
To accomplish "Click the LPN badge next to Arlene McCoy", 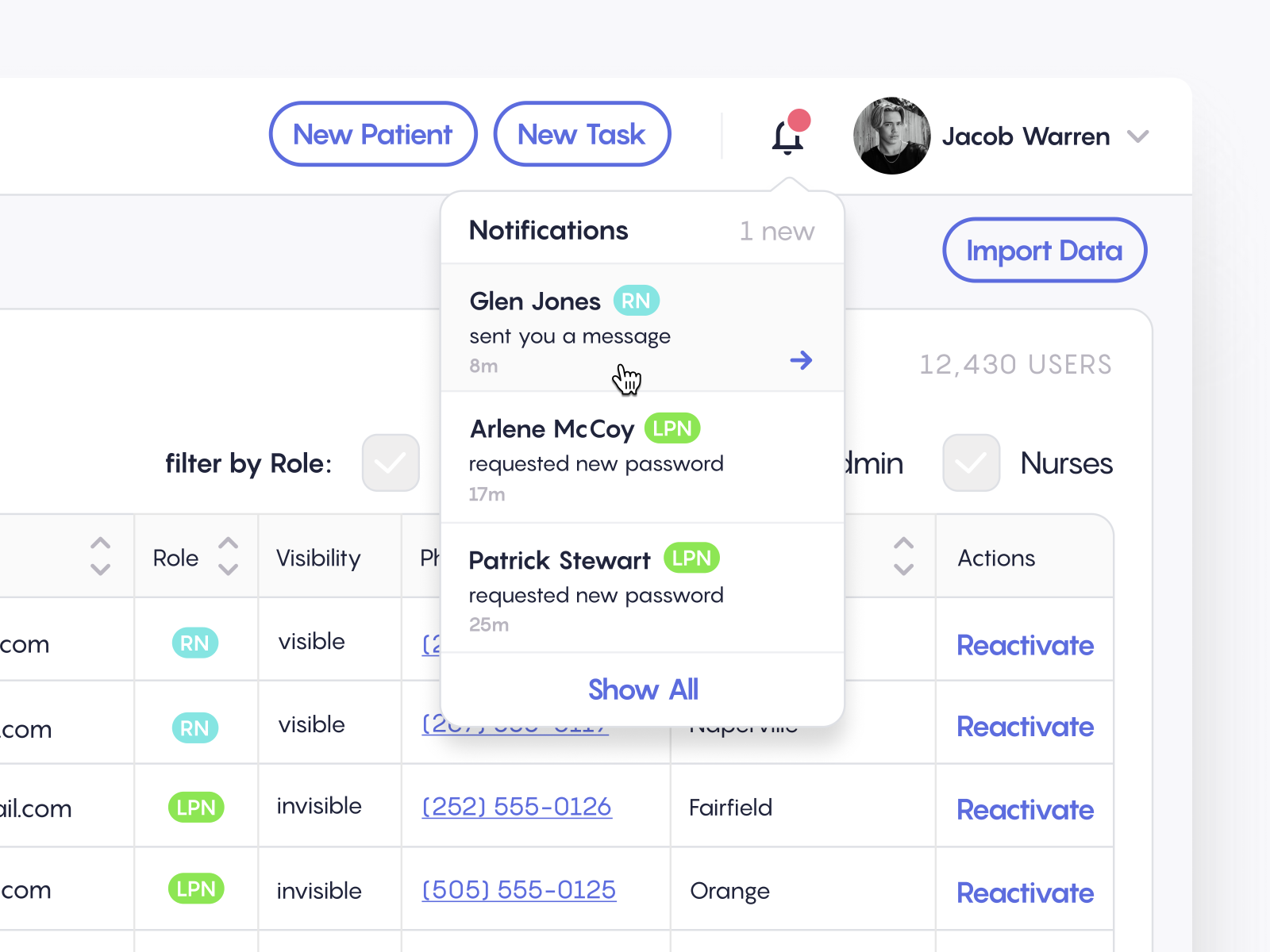I will [672, 428].
